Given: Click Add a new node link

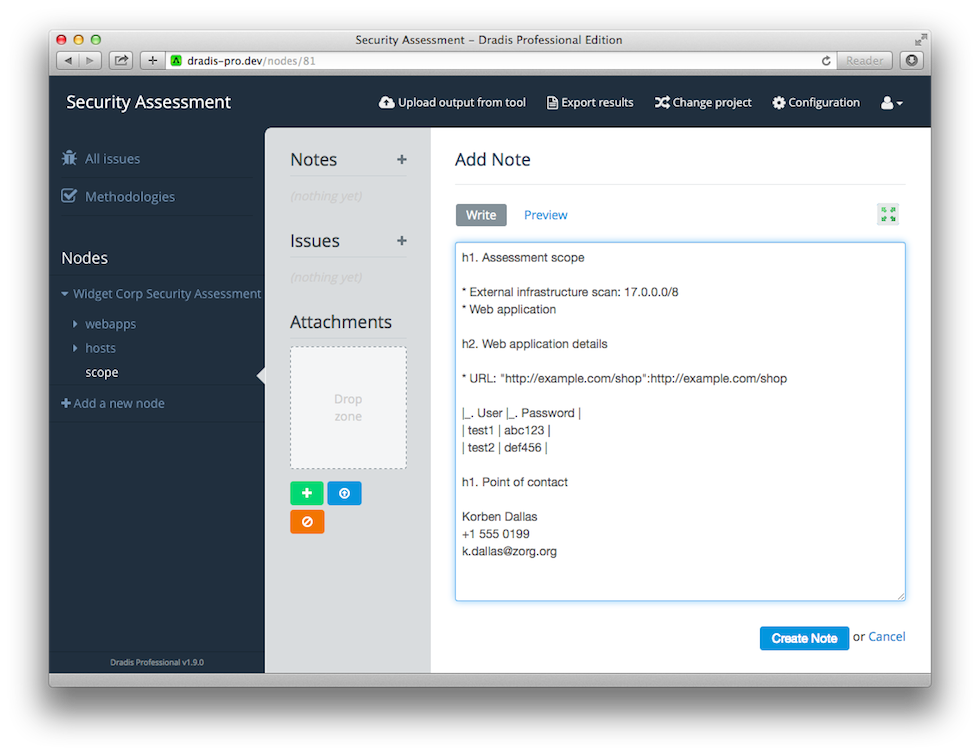Looking at the screenshot, I should tap(113, 403).
